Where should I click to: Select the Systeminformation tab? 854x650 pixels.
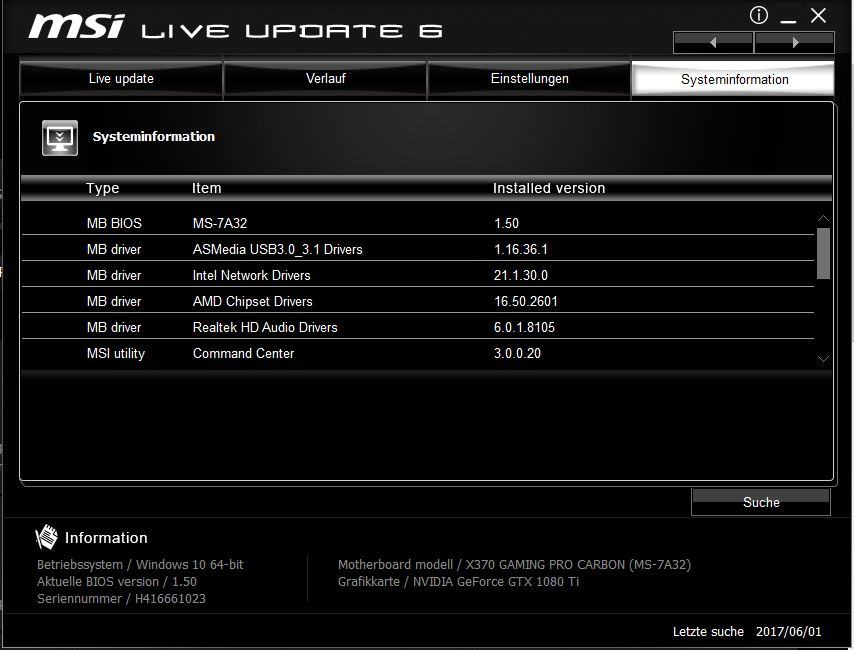(x=734, y=80)
